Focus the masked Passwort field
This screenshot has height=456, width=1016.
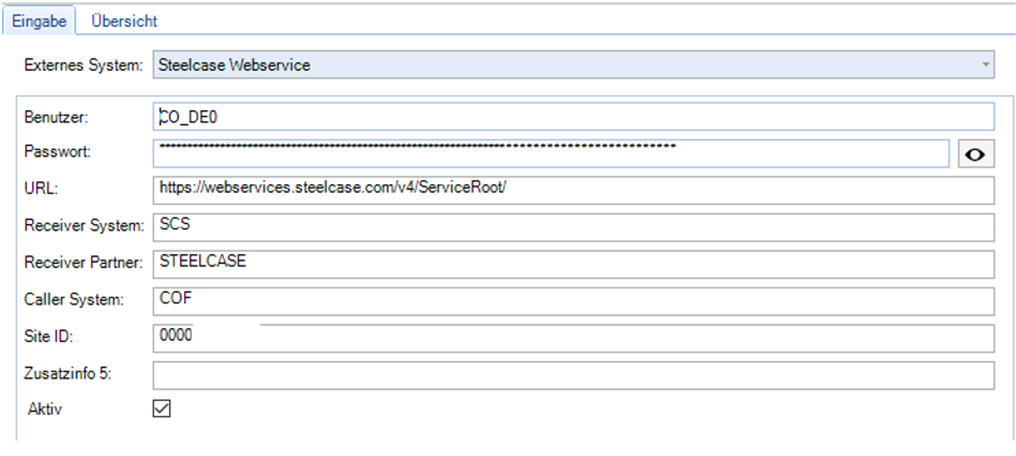pyautogui.click(x=550, y=154)
